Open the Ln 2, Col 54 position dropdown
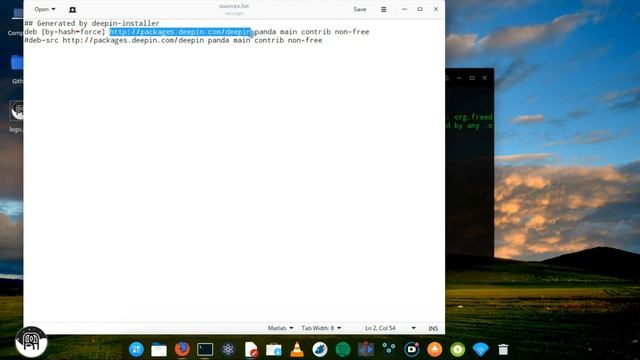This screenshot has height=360, width=640. pos(390,328)
